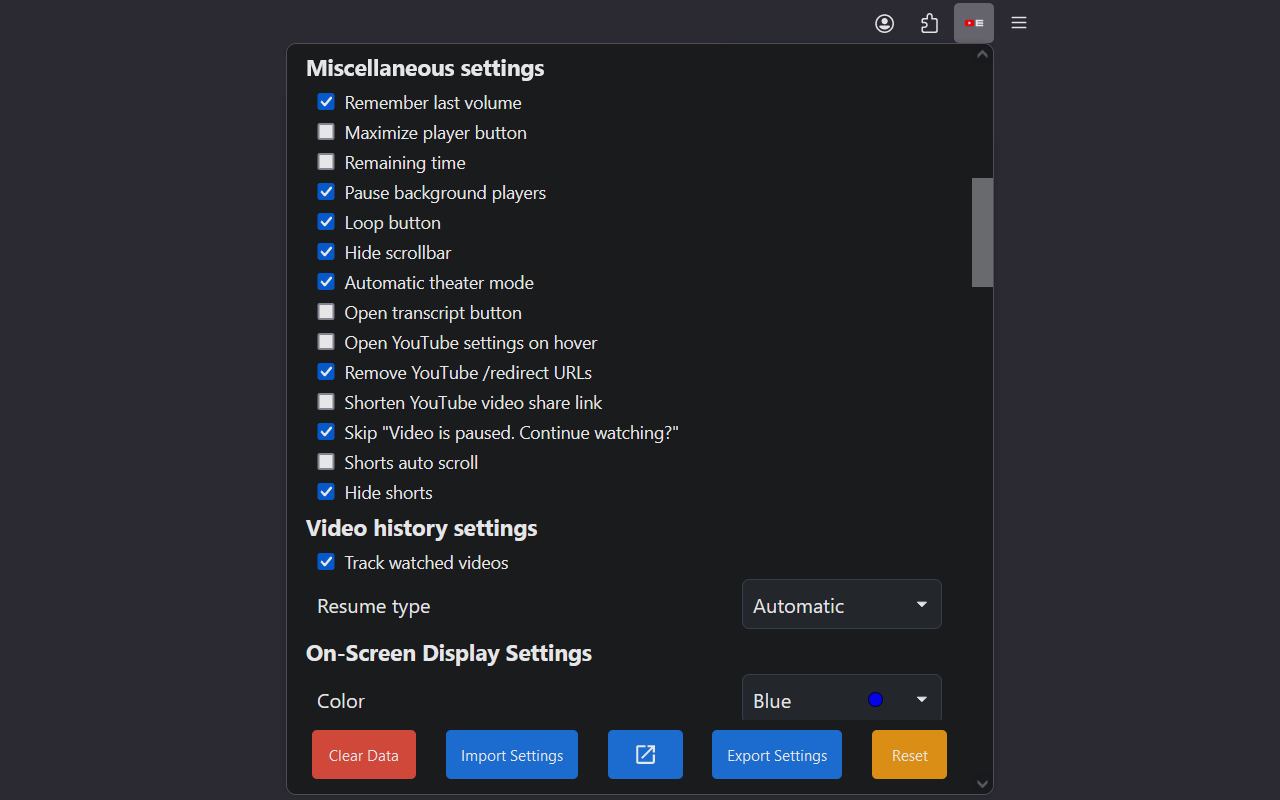Click the Clear Data button
1280x800 pixels.
pos(363,754)
